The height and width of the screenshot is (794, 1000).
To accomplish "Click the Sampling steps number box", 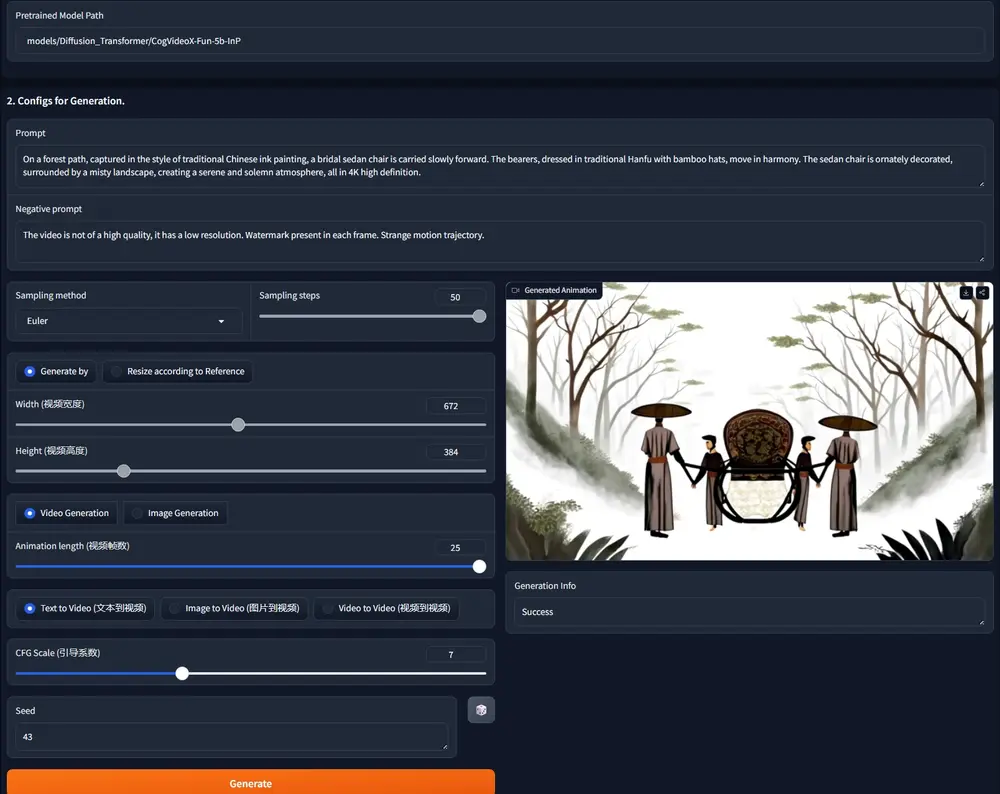I will coord(459,297).
